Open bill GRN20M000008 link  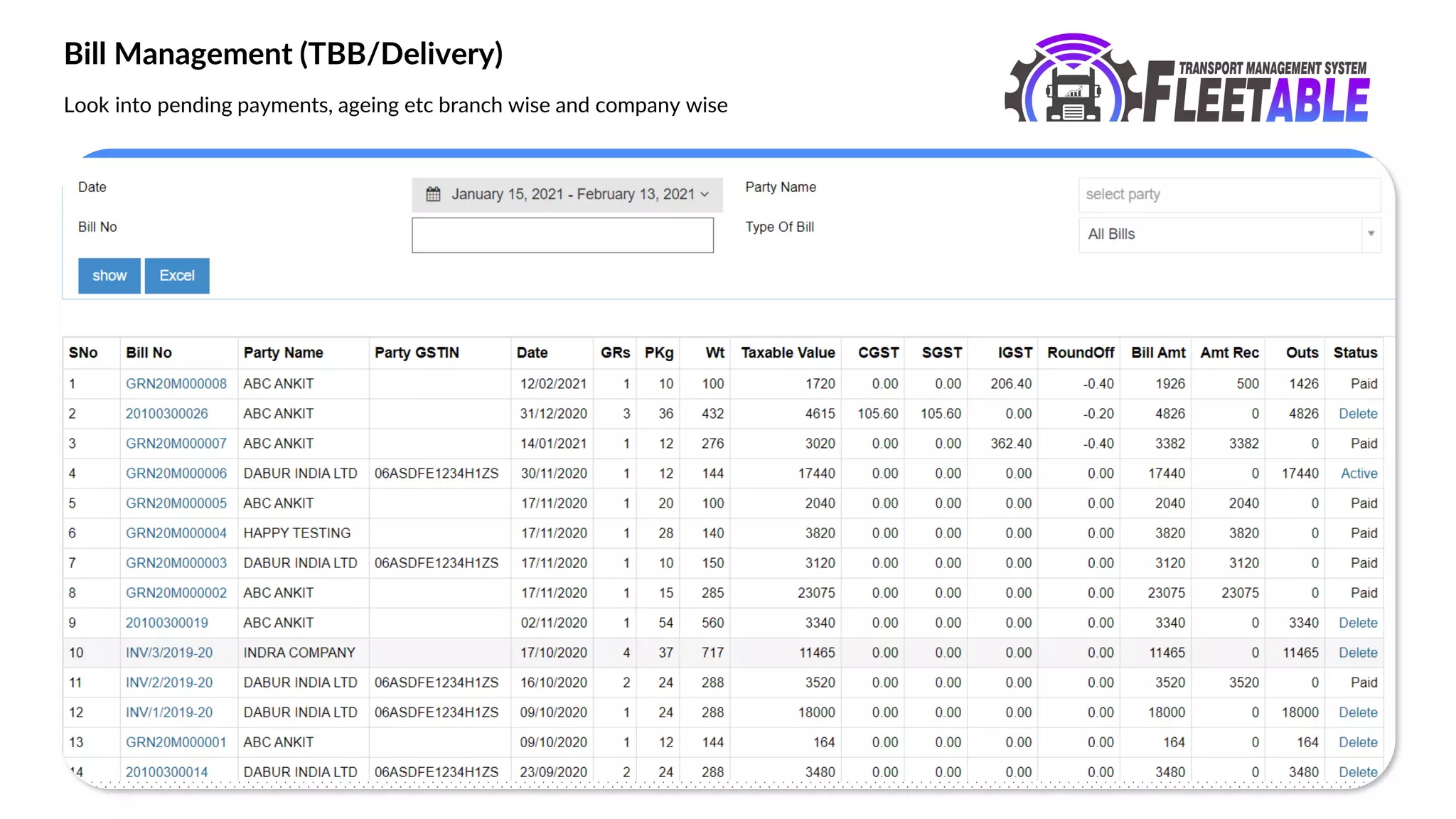pos(176,384)
